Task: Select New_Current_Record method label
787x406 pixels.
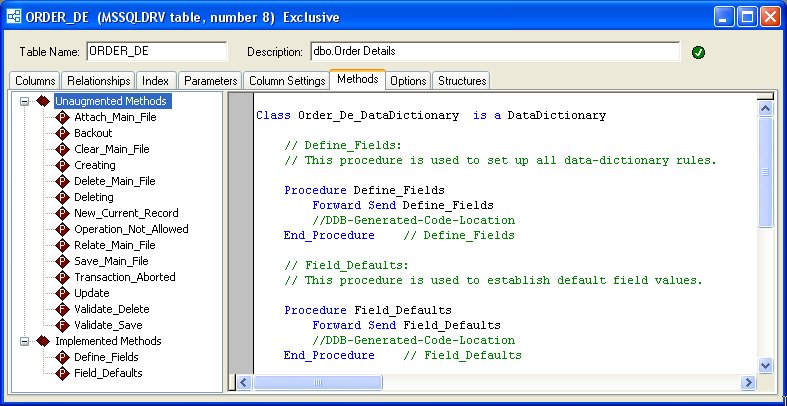Action: (126, 213)
